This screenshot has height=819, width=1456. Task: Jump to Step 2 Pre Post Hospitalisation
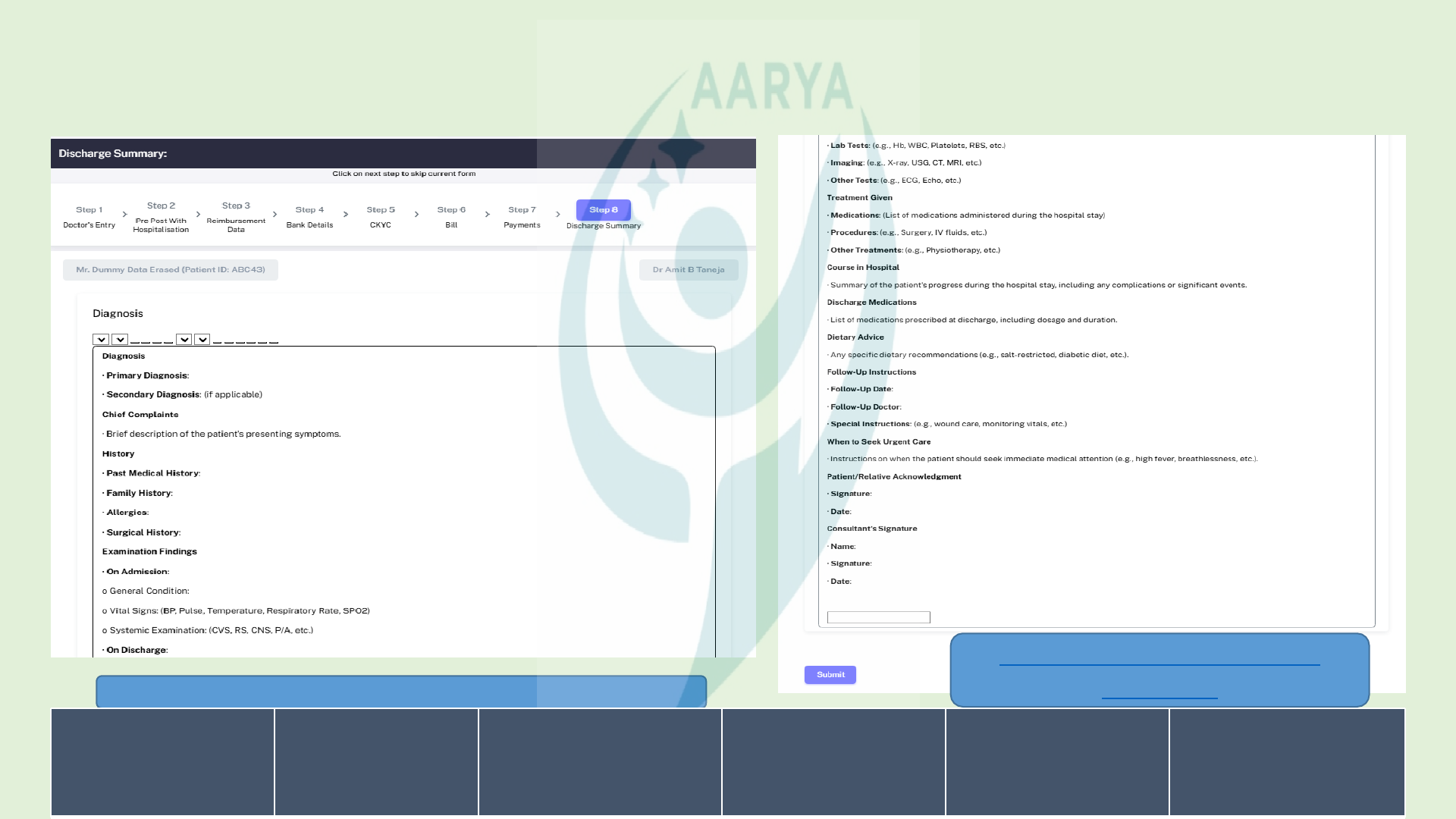pos(161,216)
